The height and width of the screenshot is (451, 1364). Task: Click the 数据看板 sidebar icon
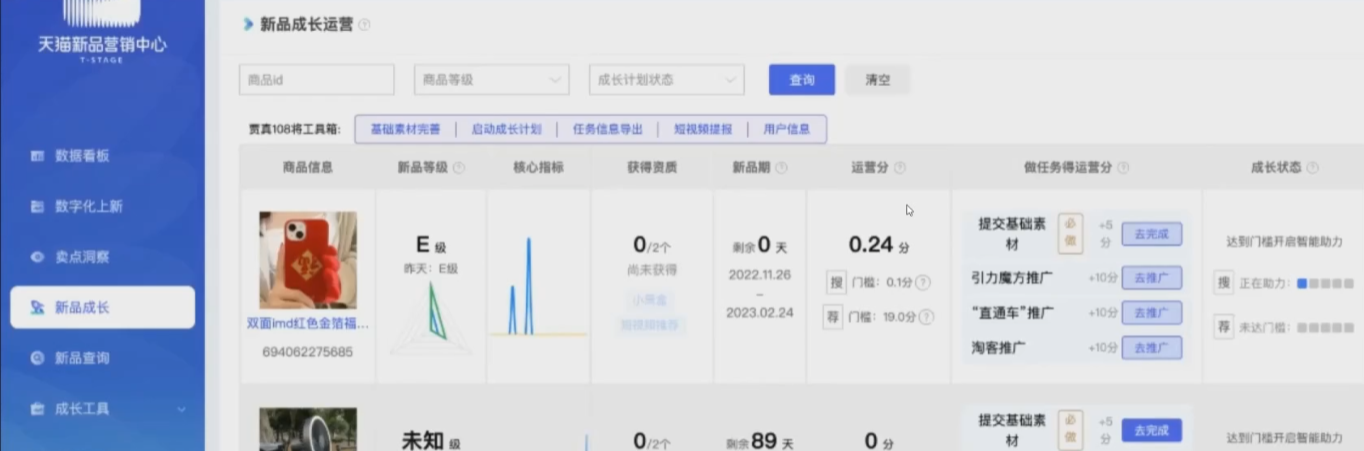(38, 156)
